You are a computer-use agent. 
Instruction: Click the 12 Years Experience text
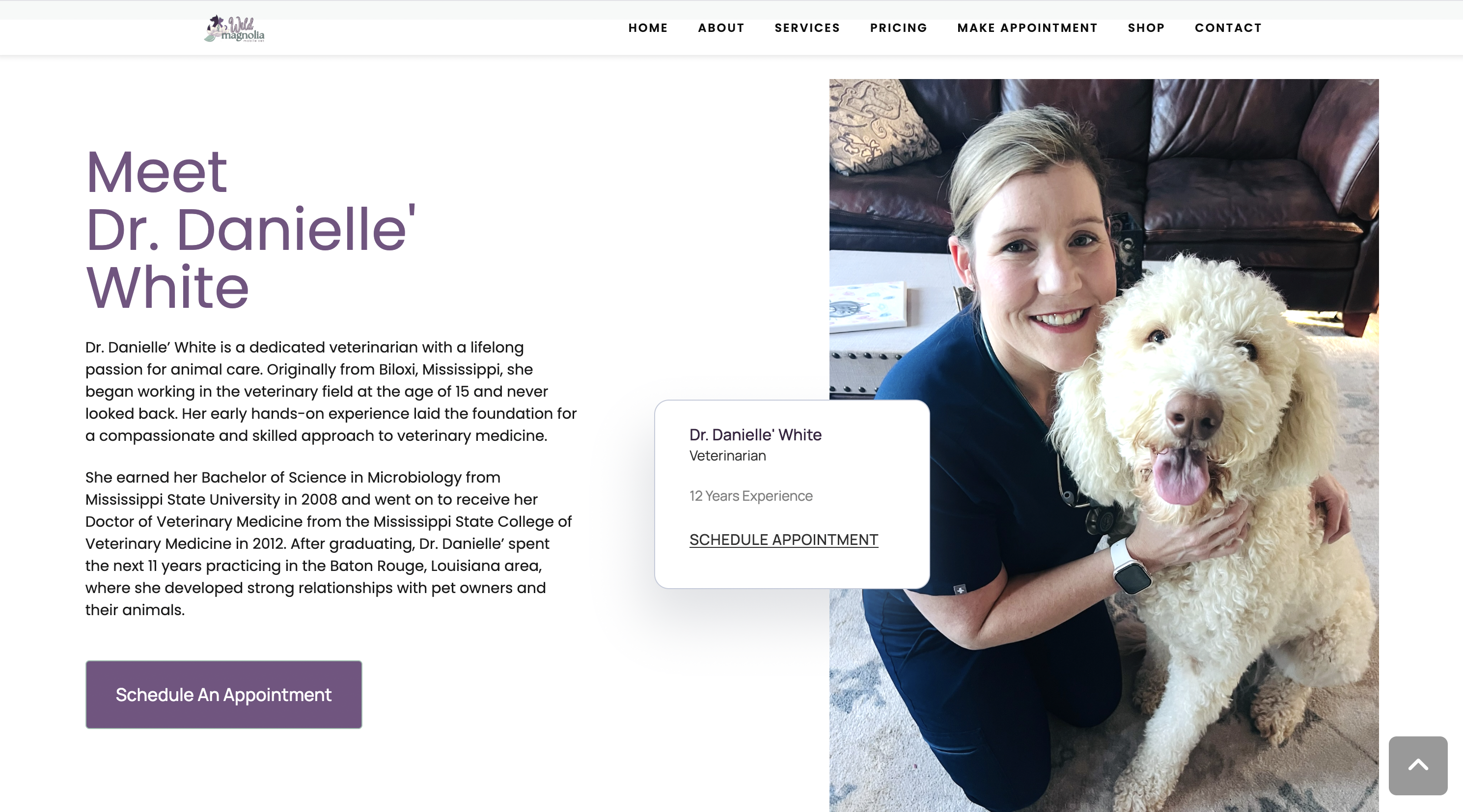[751, 496]
